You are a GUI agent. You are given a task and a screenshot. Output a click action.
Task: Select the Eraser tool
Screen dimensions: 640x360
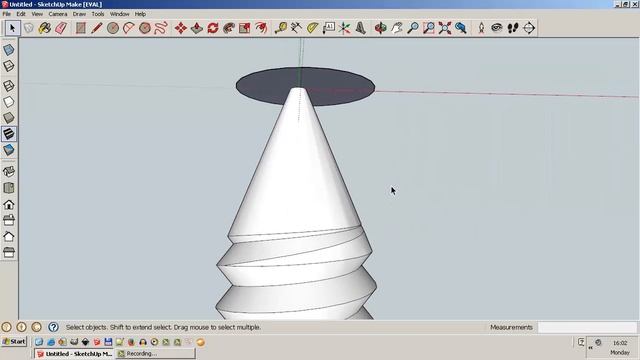tap(60, 28)
